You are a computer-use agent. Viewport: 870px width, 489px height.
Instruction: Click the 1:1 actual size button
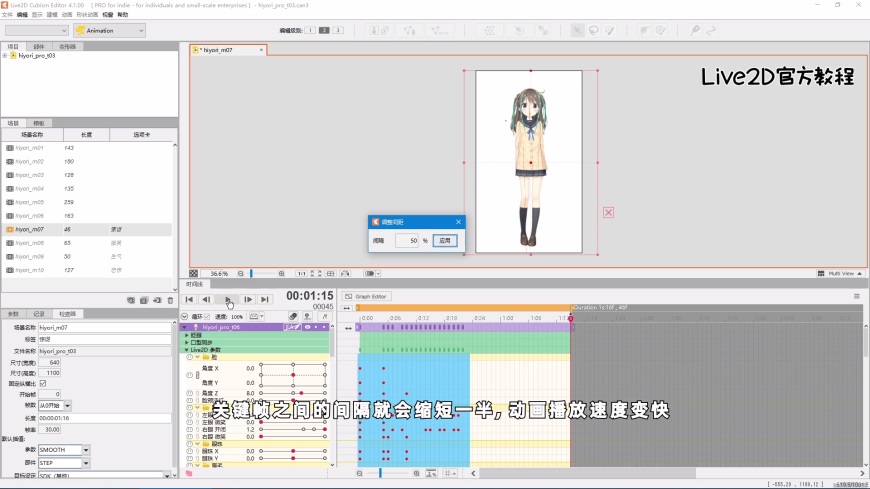[301, 274]
